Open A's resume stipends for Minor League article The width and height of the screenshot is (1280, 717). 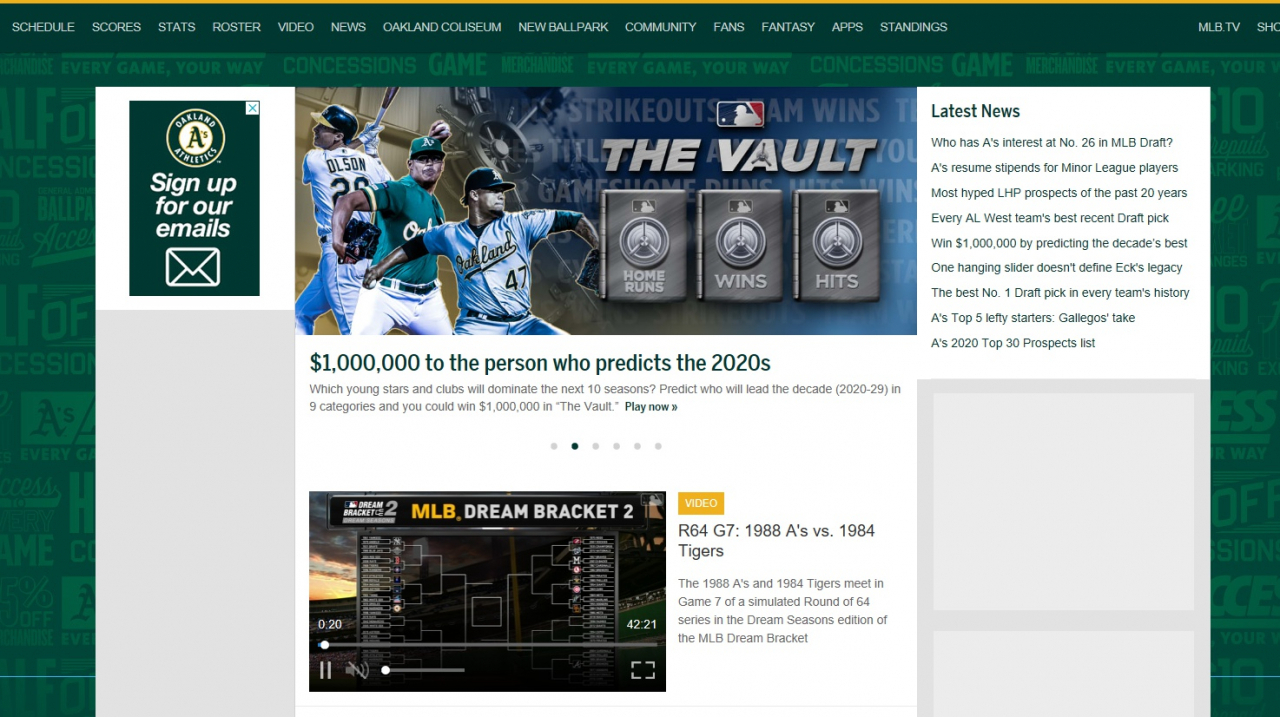tap(1054, 168)
